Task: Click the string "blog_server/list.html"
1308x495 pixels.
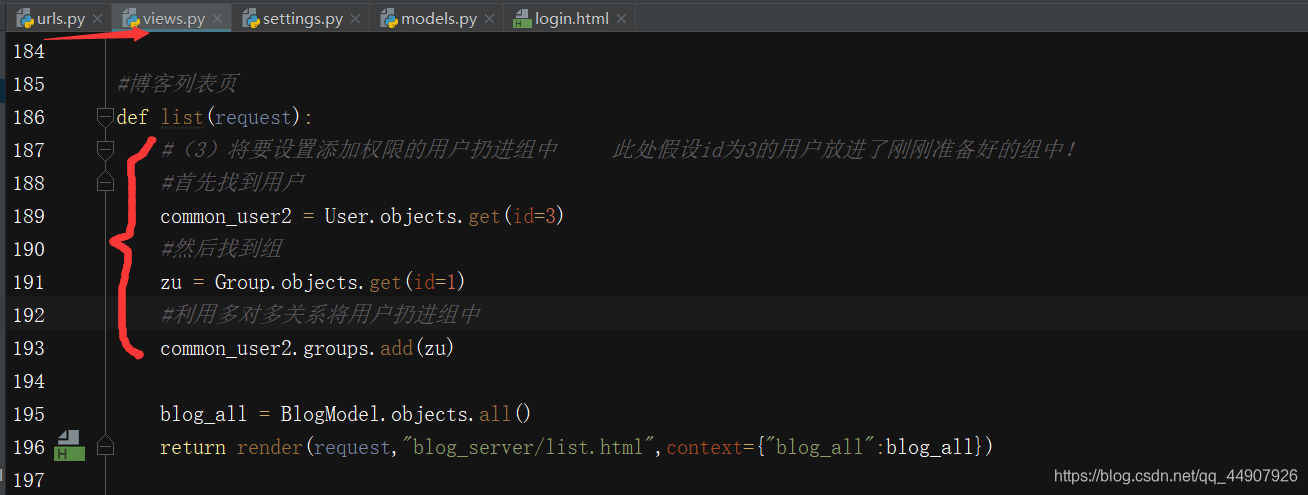Action: click(x=528, y=447)
